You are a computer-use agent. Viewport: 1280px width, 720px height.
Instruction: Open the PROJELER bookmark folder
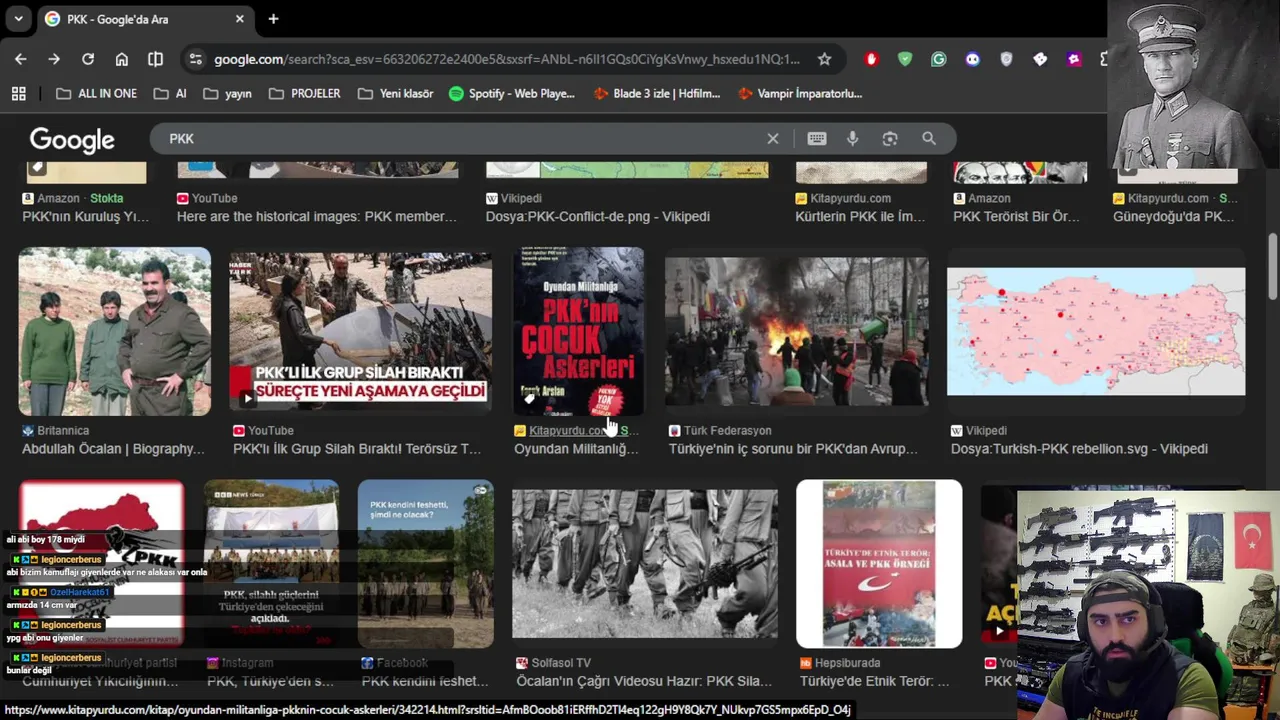(x=305, y=93)
